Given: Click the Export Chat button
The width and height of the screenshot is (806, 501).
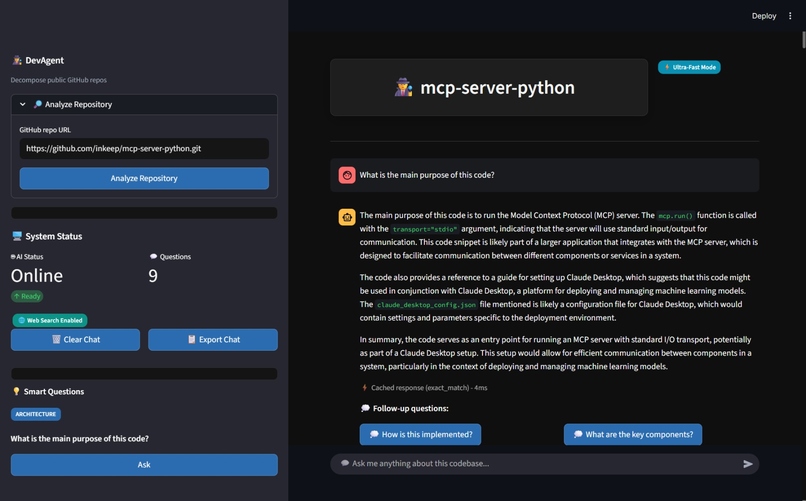Looking at the screenshot, I should tap(213, 340).
